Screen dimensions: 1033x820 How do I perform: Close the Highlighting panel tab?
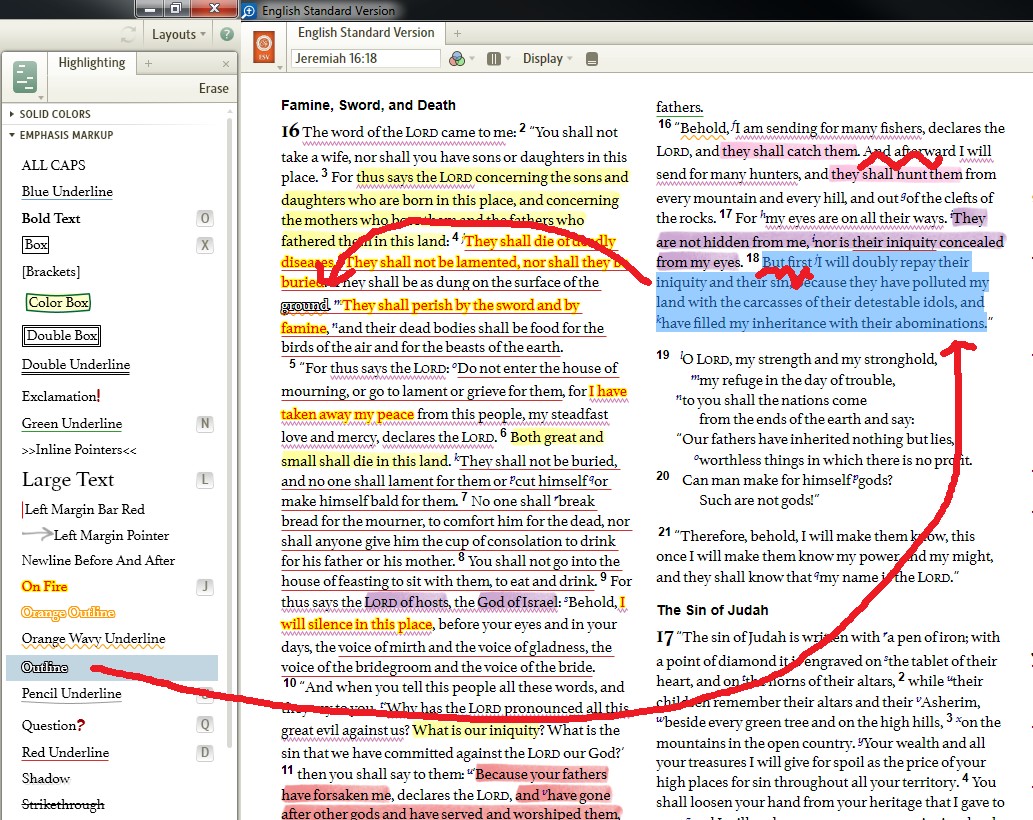(226, 64)
